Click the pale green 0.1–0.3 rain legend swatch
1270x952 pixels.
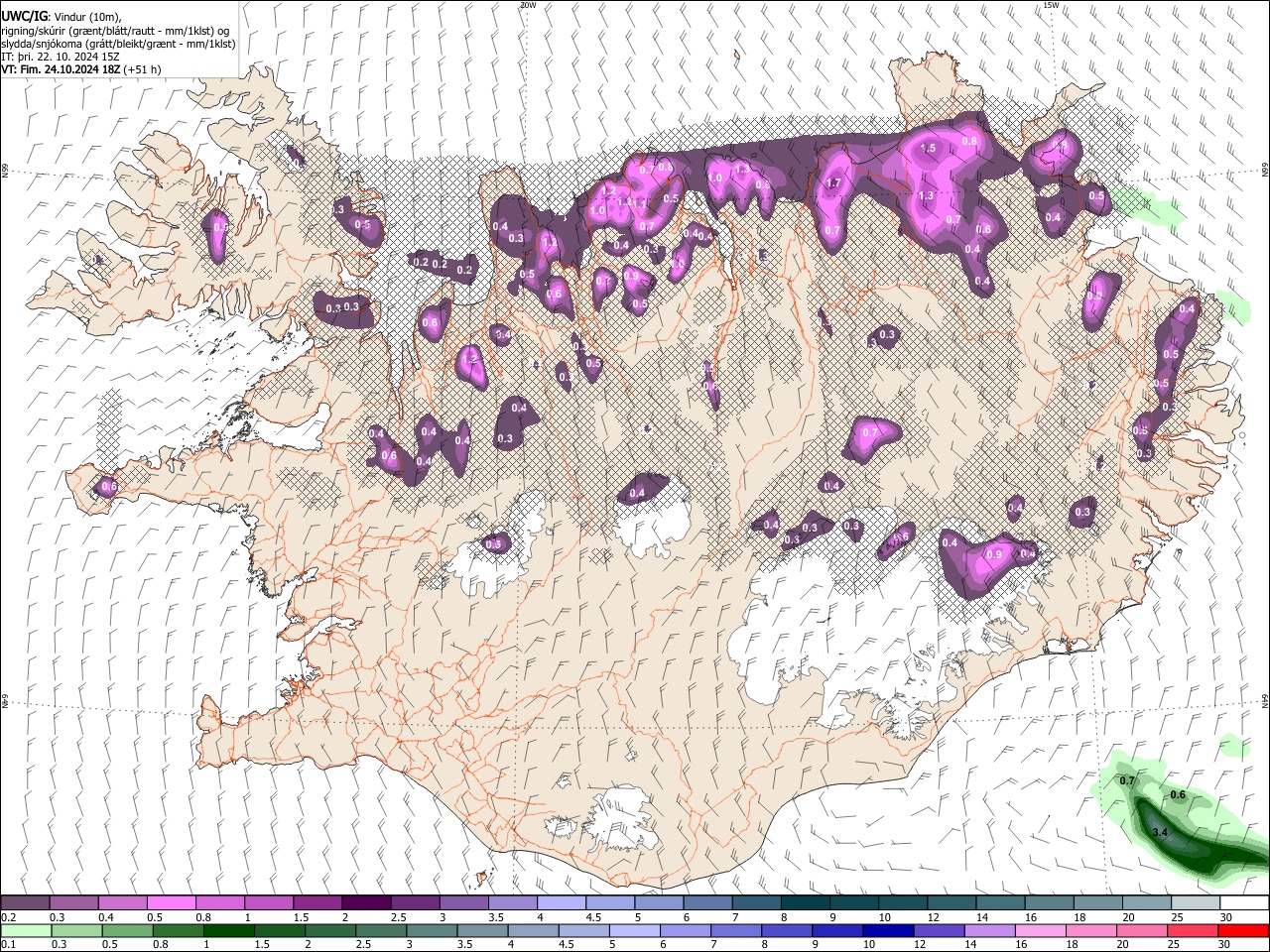point(25,930)
